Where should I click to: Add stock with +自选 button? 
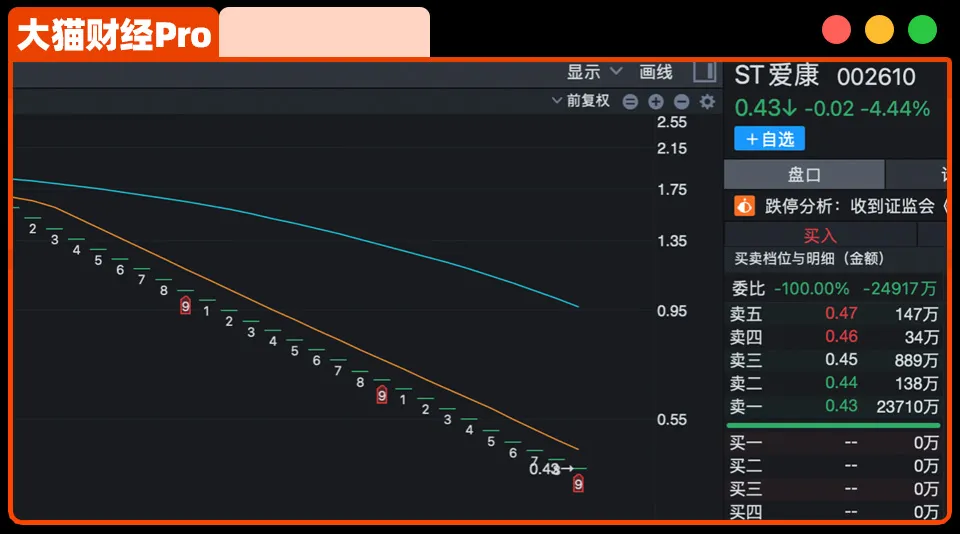769,139
